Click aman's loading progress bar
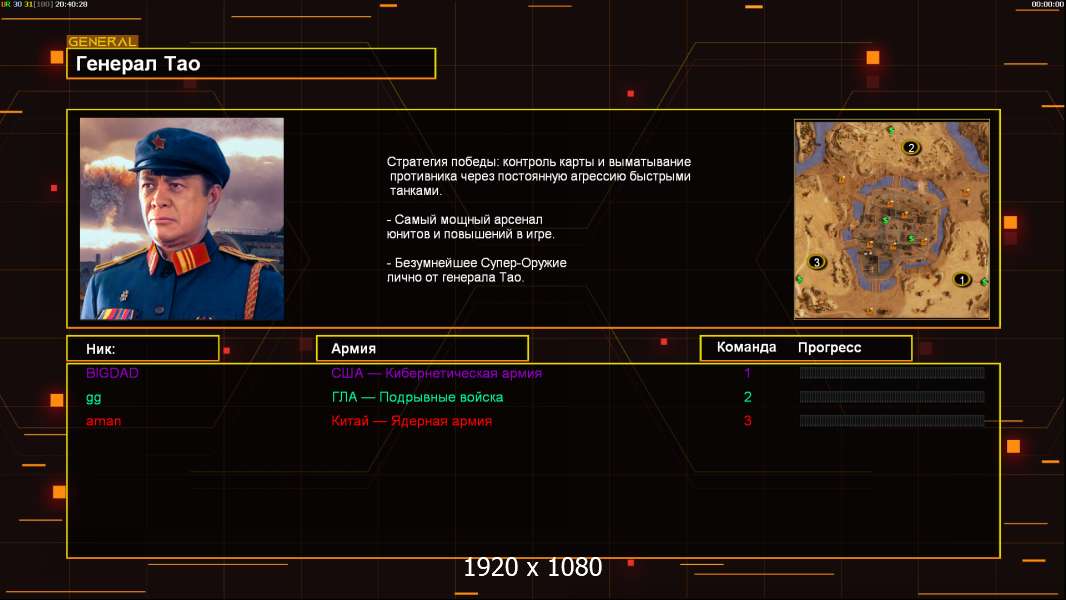Screen dimensions: 1066x600 (891, 421)
